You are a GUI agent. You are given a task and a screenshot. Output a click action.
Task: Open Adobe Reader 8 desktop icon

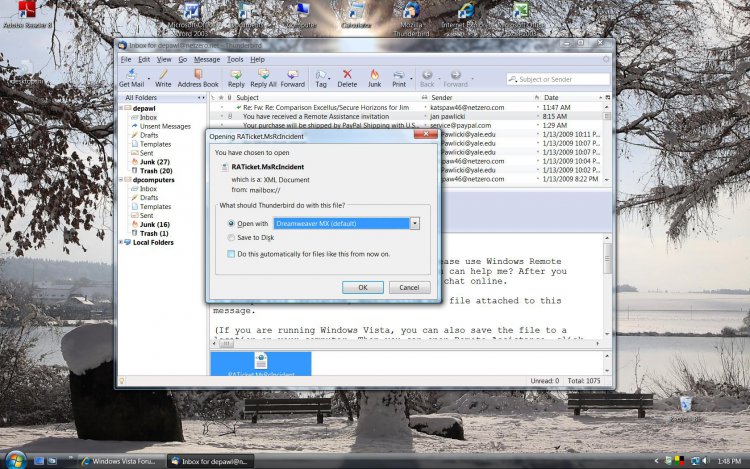click(x=27, y=14)
